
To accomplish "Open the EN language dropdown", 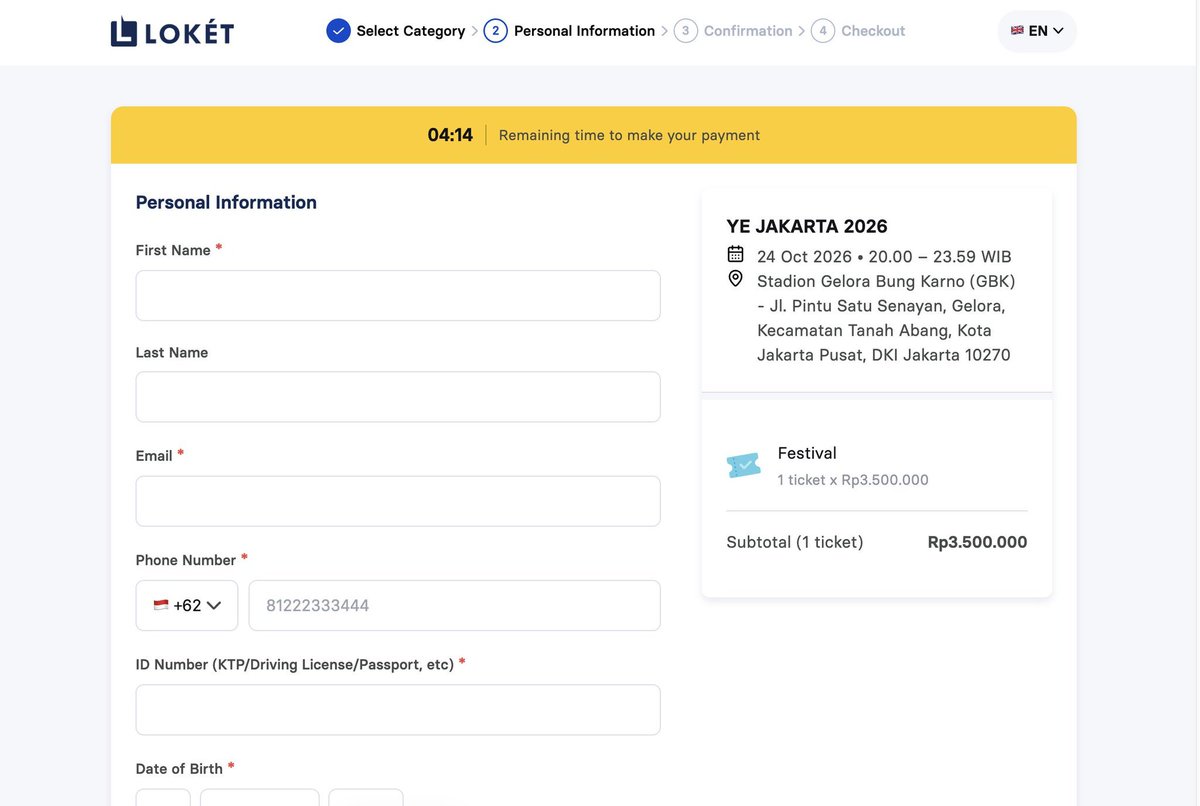I will pos(1037,31).
